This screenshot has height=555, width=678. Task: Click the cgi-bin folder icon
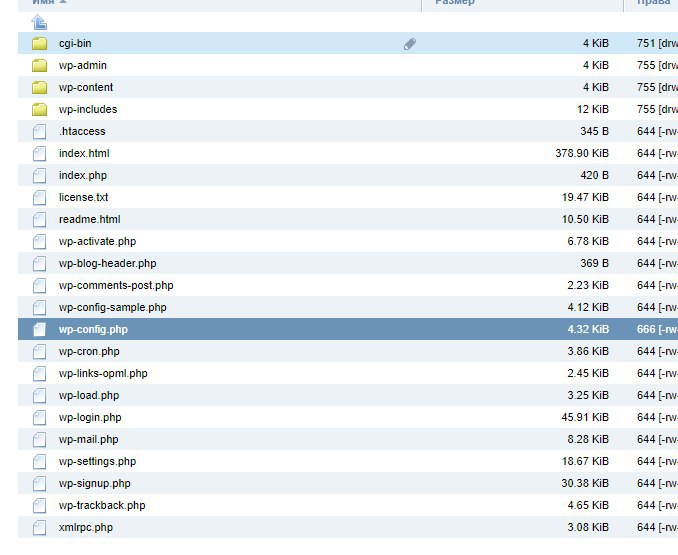[x=39, y=43]
